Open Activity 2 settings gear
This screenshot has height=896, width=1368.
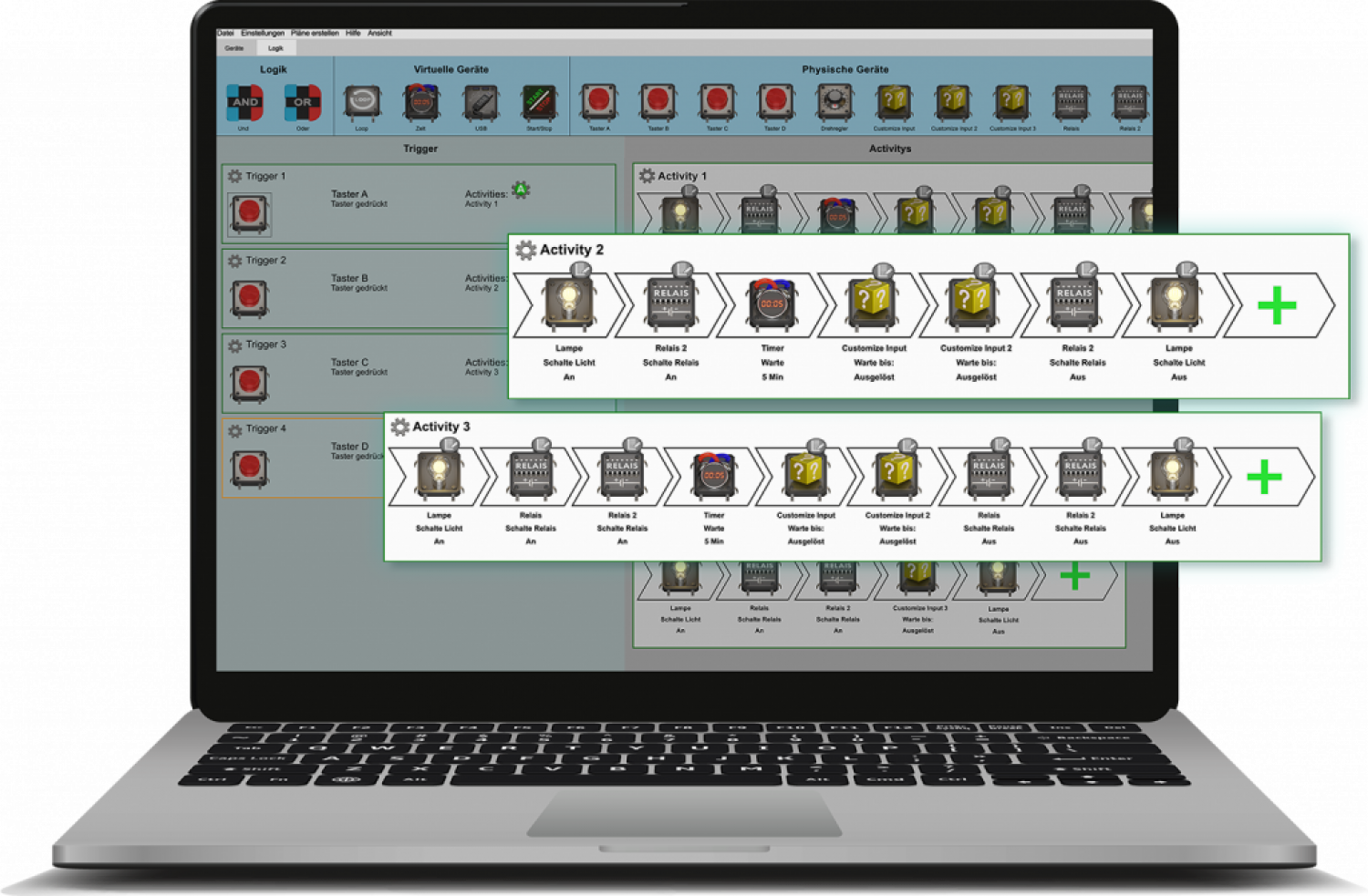[525, 250]
